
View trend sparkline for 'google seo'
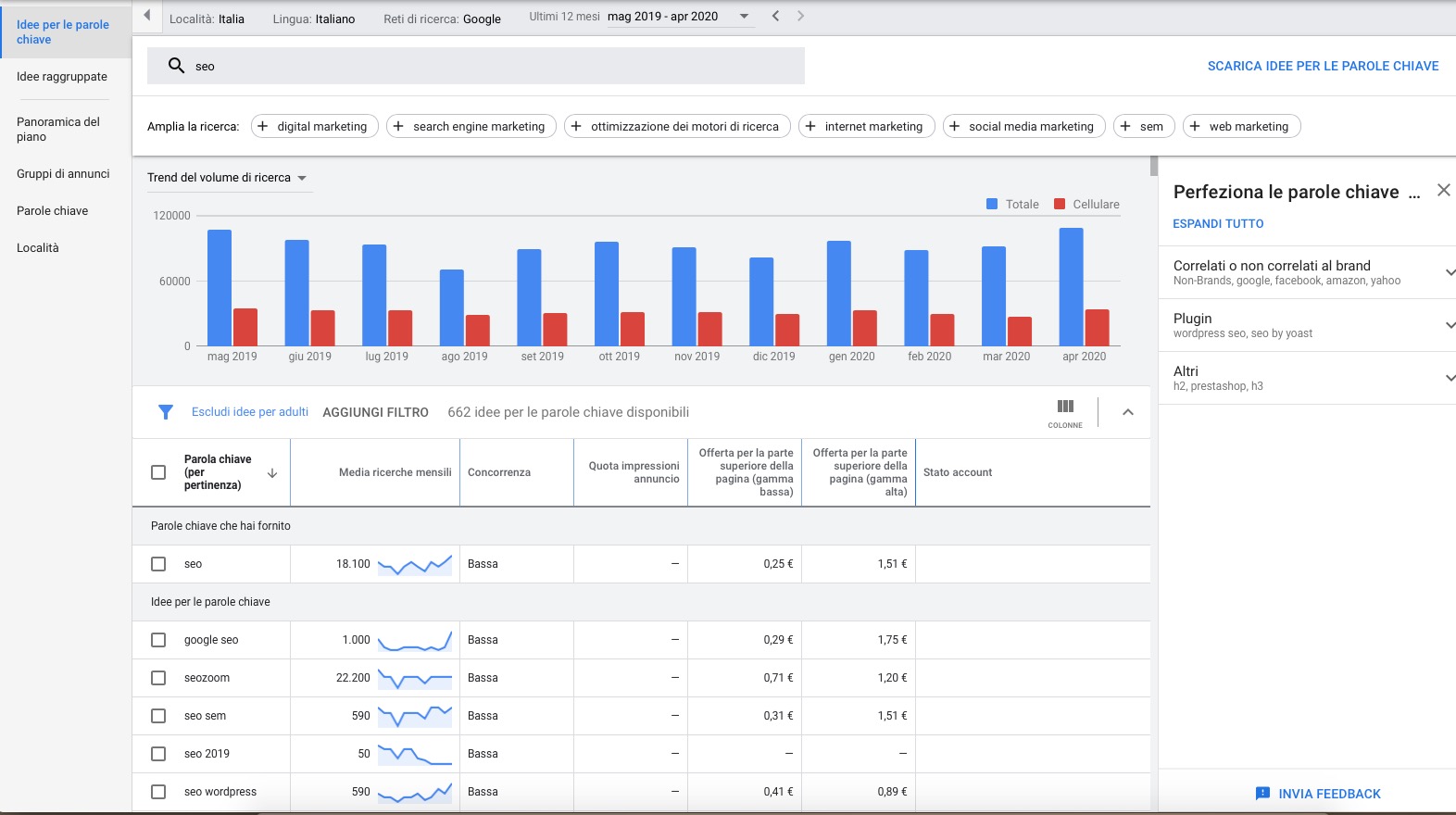click(x=415, y=640)
